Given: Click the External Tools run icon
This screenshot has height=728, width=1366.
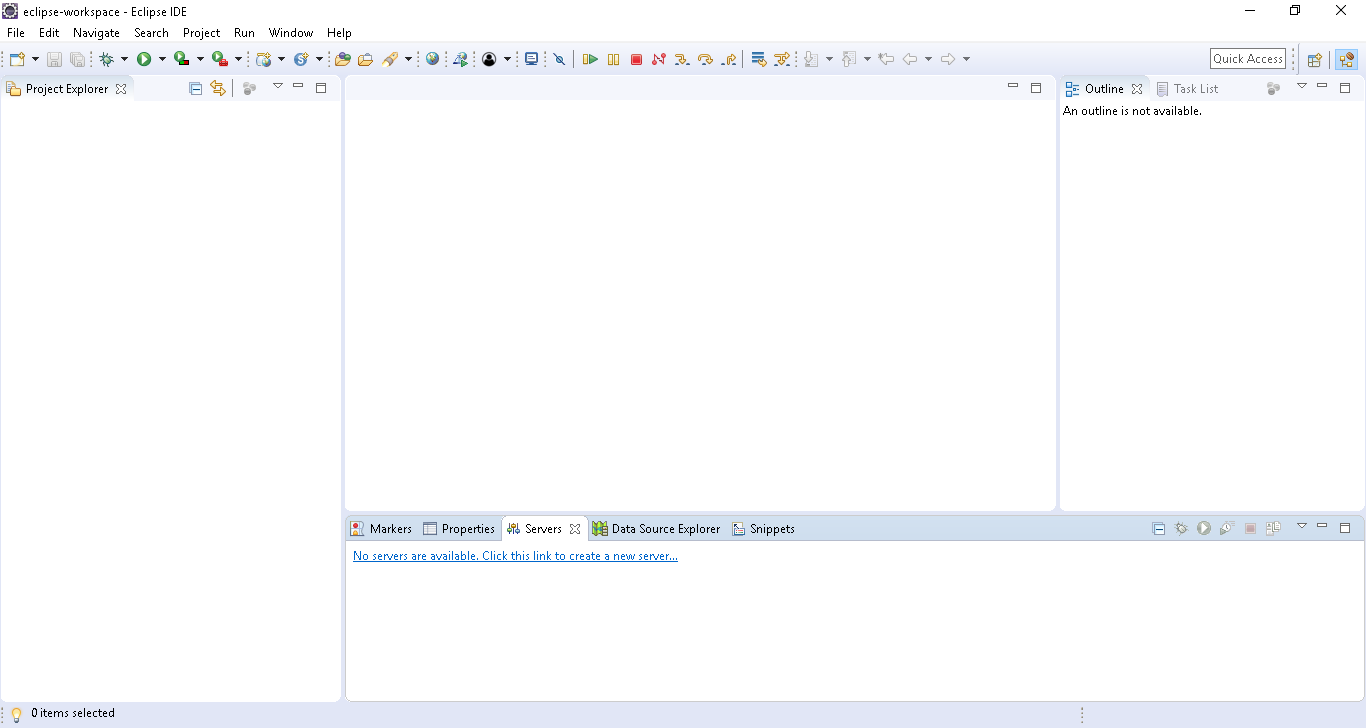Looking at the screenshot, I should pos(220,59).
